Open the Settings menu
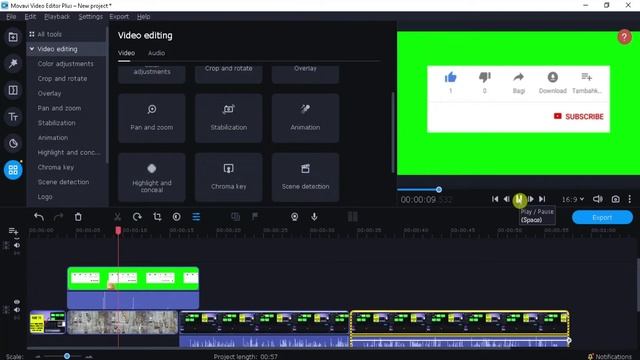The width and height of the screenshot is (640, 360). 91,16
